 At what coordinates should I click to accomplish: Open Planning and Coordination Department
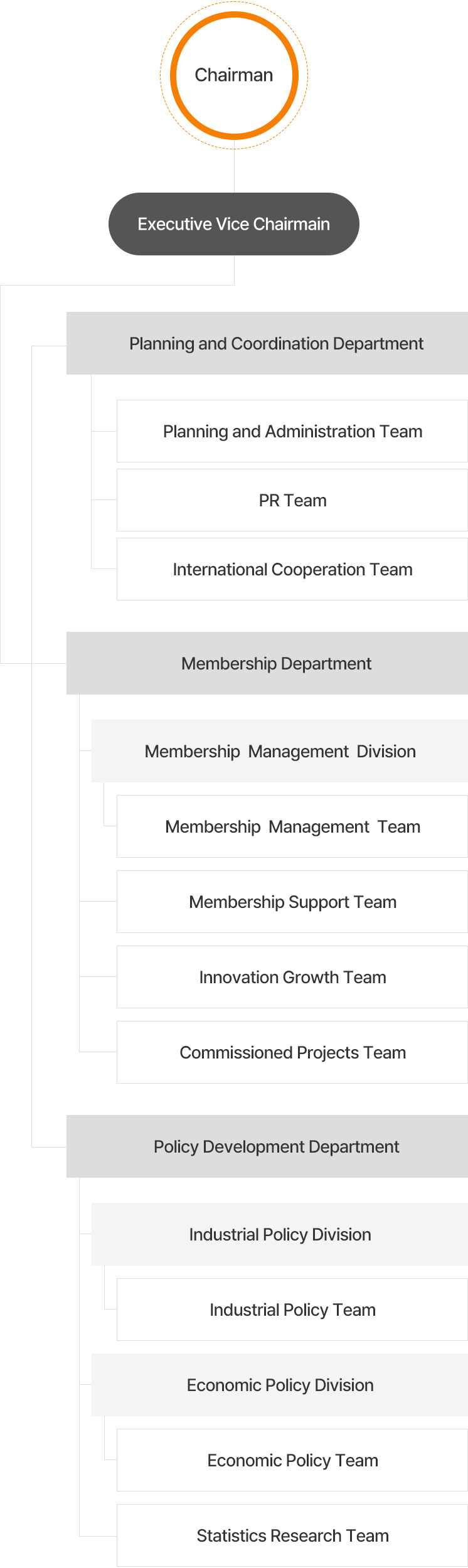point(267,343)
